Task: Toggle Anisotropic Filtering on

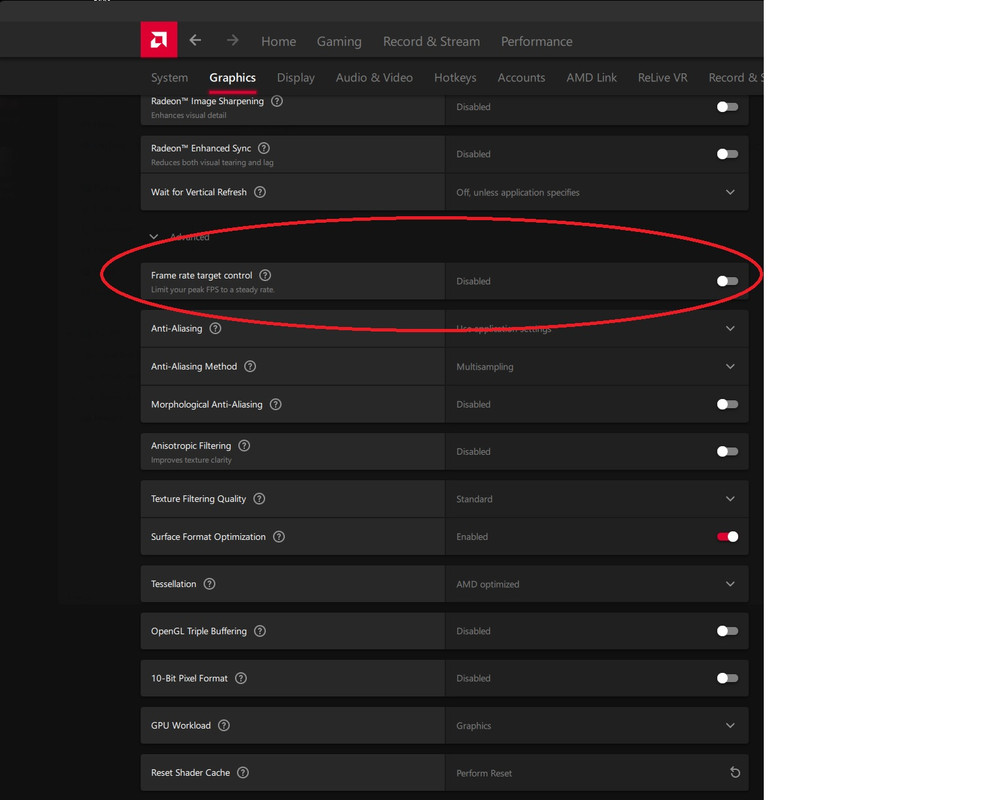Action: click(x=728, y=452)
